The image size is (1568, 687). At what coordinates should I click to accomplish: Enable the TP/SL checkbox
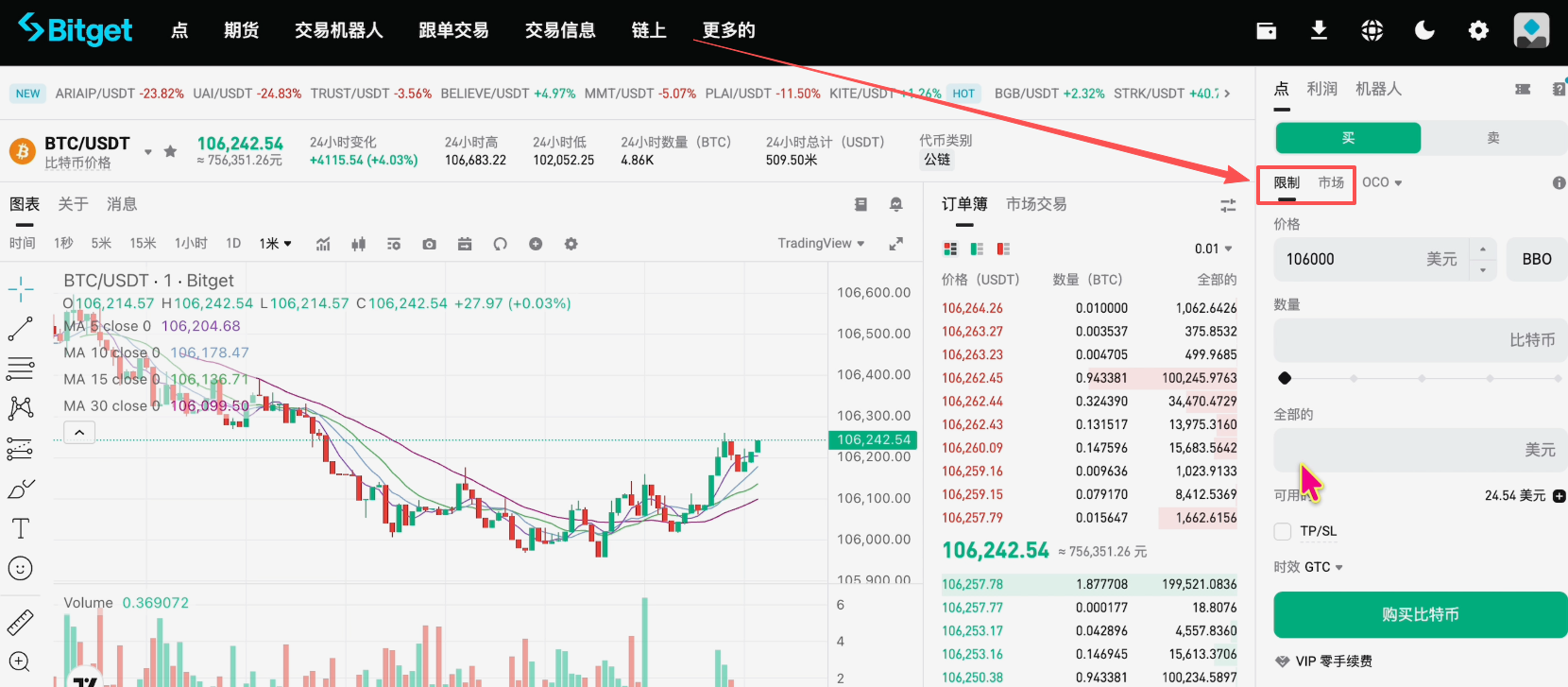1283,531
